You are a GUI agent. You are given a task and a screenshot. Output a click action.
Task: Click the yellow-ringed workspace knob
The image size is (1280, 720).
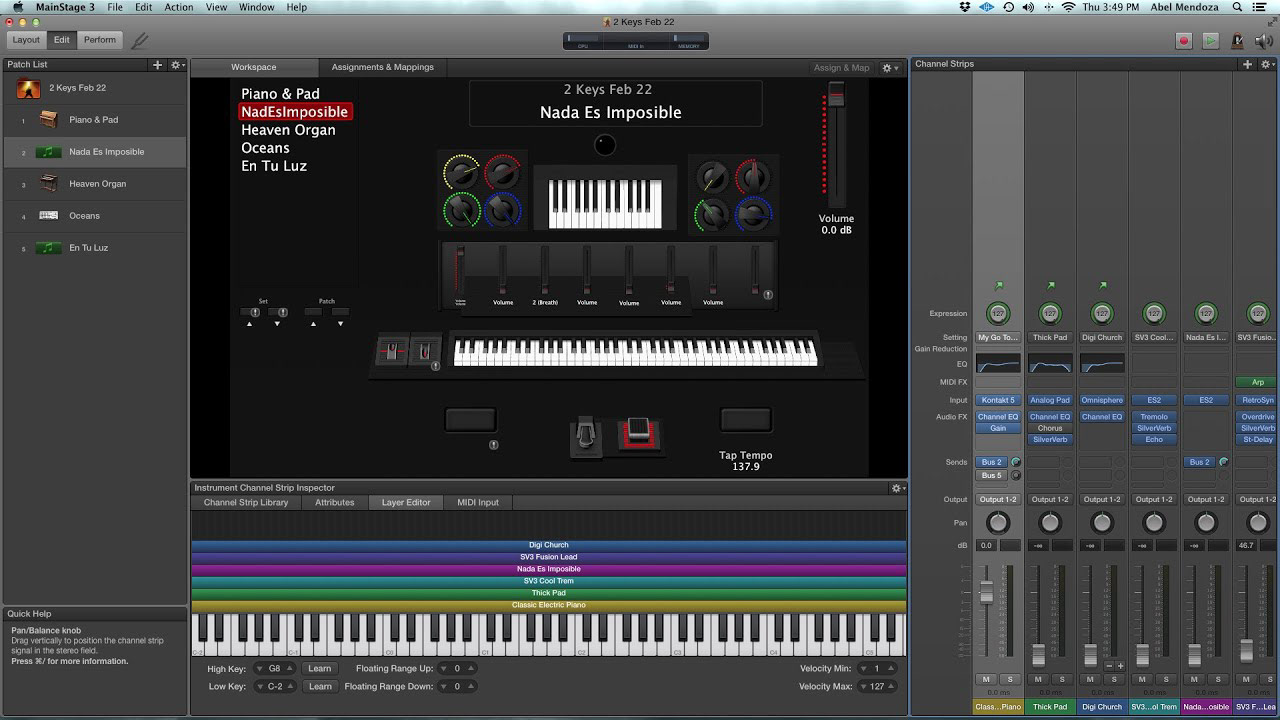pyautogui.click(x=461, y=173)
